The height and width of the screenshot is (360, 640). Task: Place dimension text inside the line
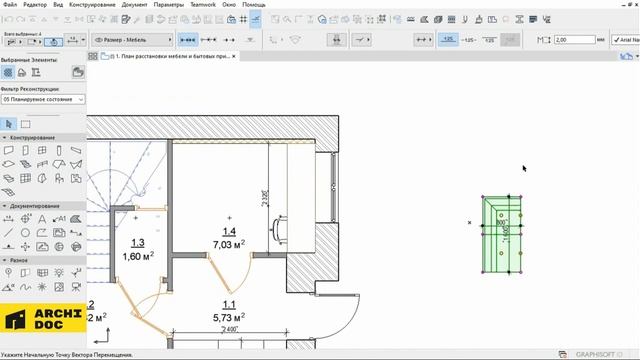pos(469,40)
